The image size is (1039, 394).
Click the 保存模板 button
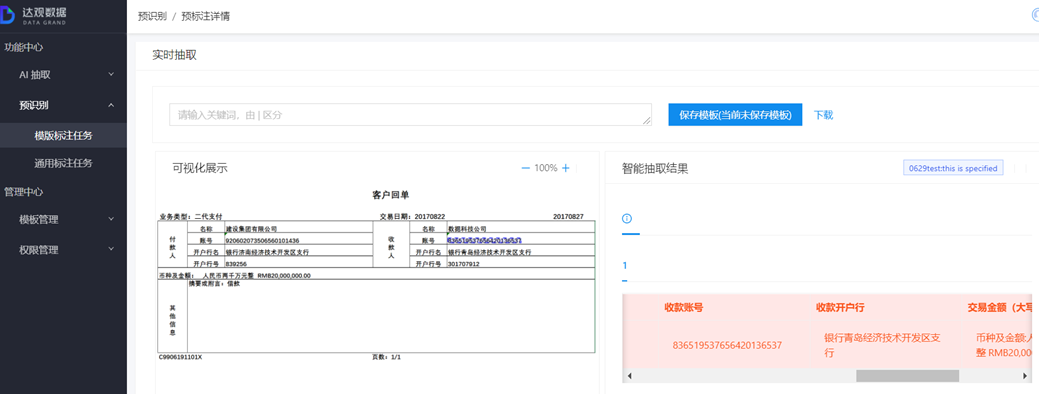[735, 115]
